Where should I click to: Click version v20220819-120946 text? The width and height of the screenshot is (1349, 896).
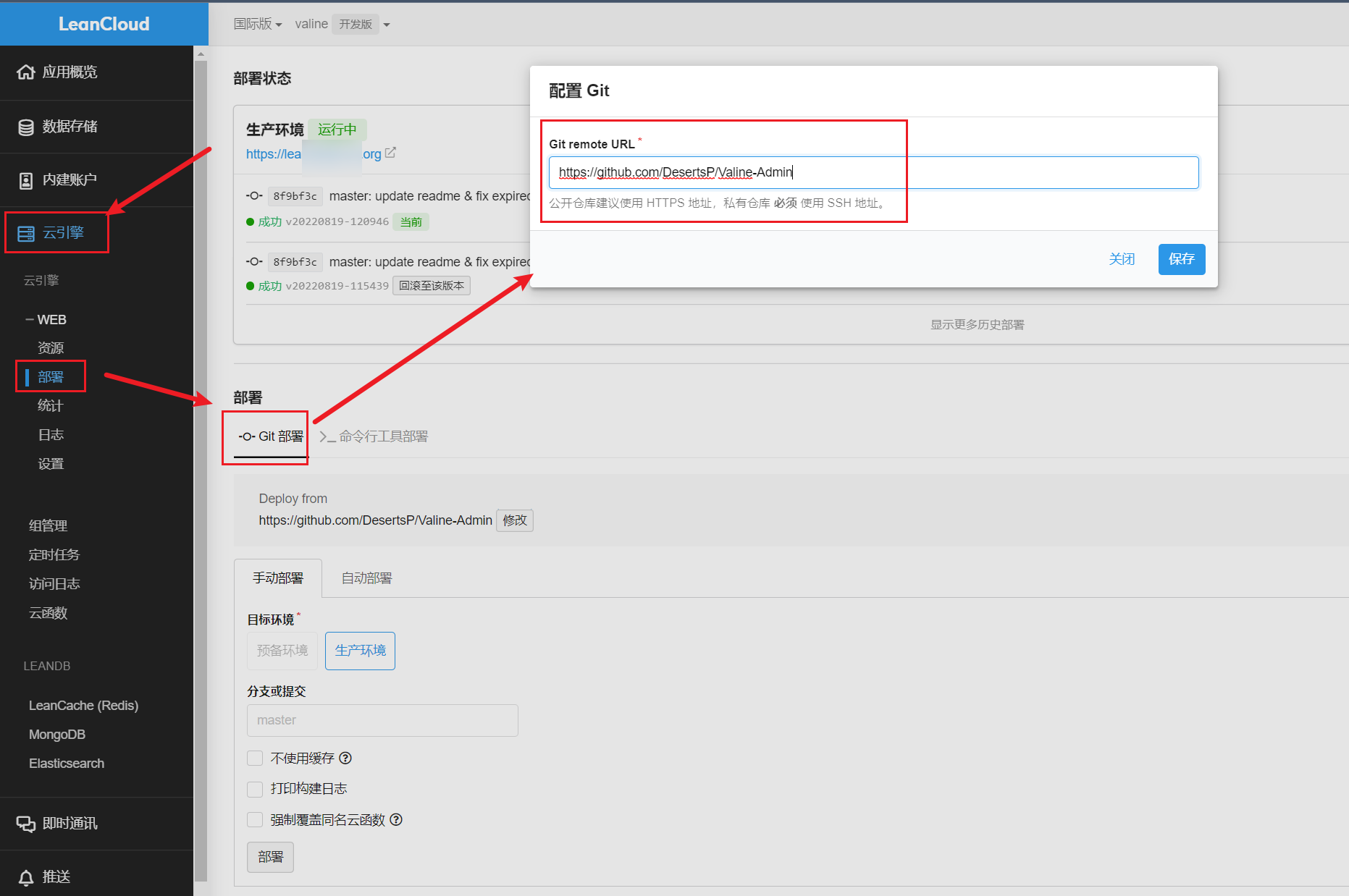point(337,221)
